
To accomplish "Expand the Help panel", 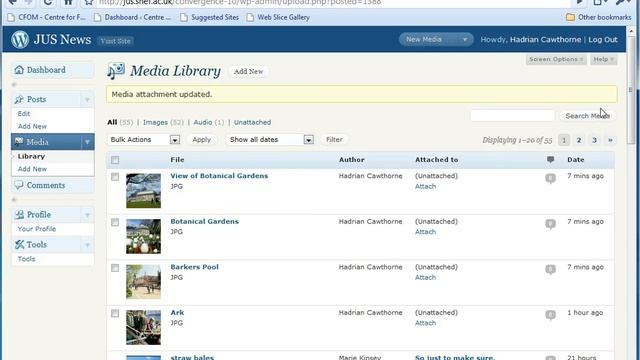I will (x=603, y=59).
